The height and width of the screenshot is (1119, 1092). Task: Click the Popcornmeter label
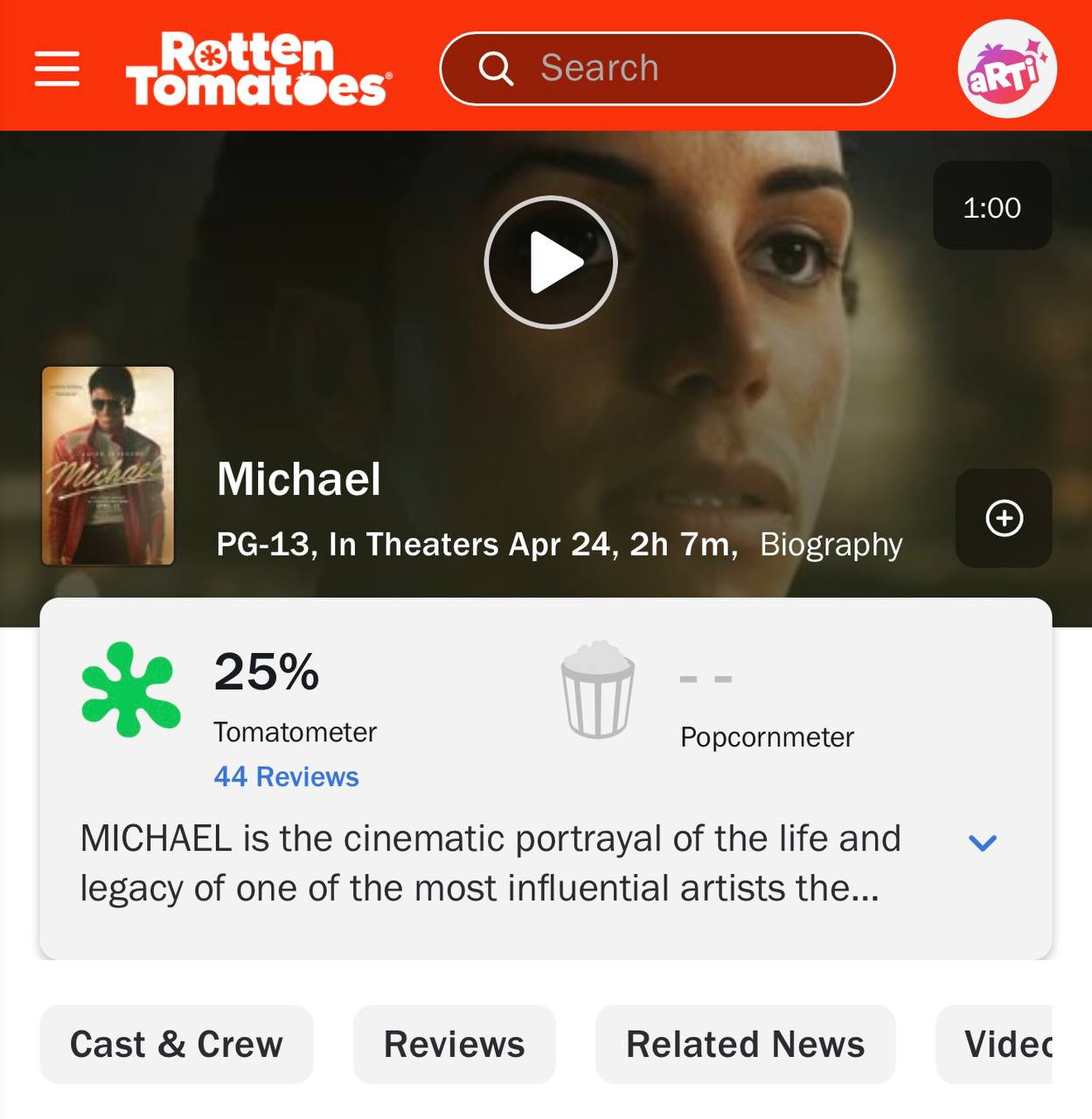click(x=767, y=737)
